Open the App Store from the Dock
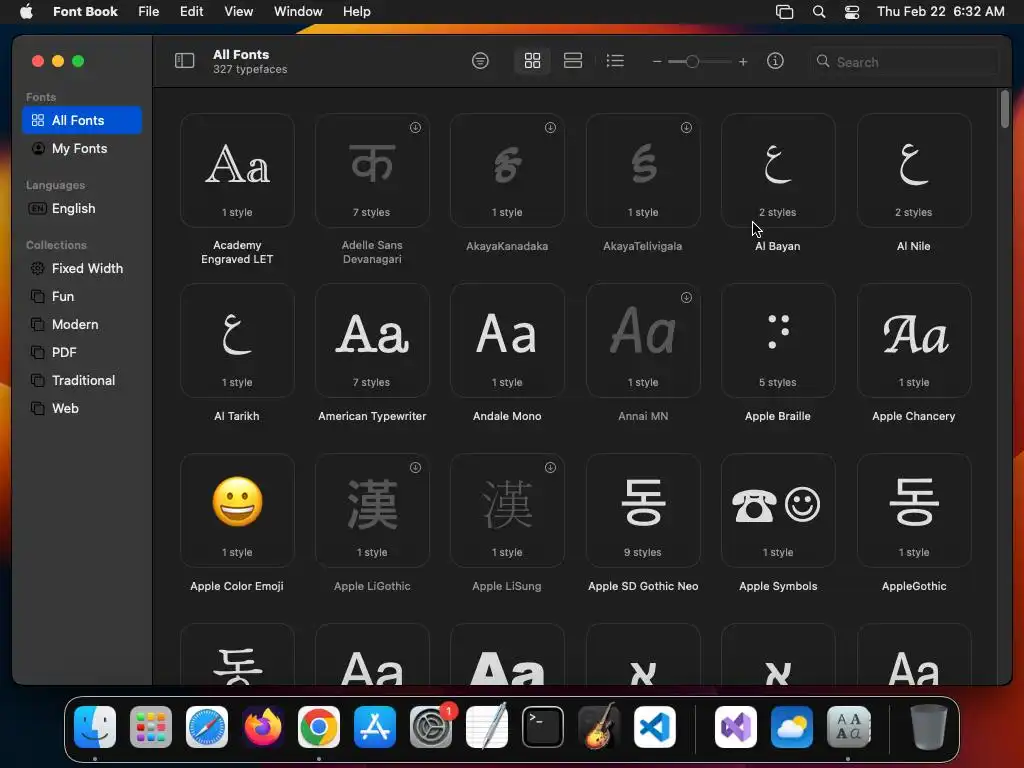The height and width of the screenshot is (768, 1024). coord(375,727)
